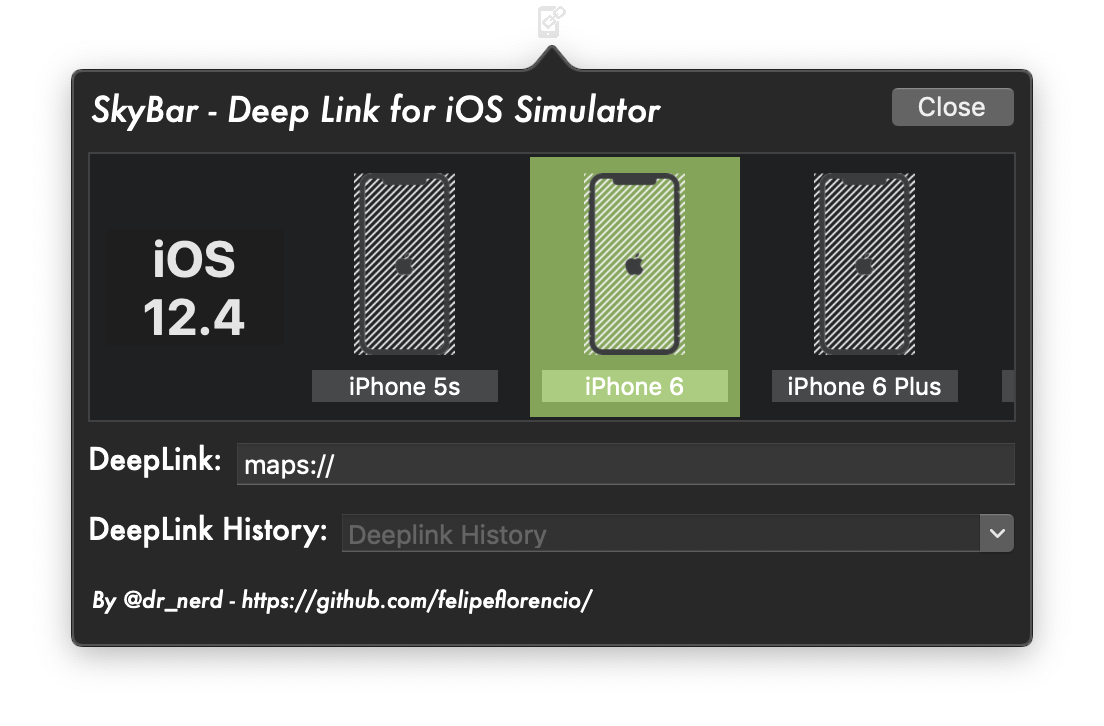Screen dimensions: 1104x726
Task: Click the DeepLink History label
Action: pyautogui.click(x=208, y=530)
